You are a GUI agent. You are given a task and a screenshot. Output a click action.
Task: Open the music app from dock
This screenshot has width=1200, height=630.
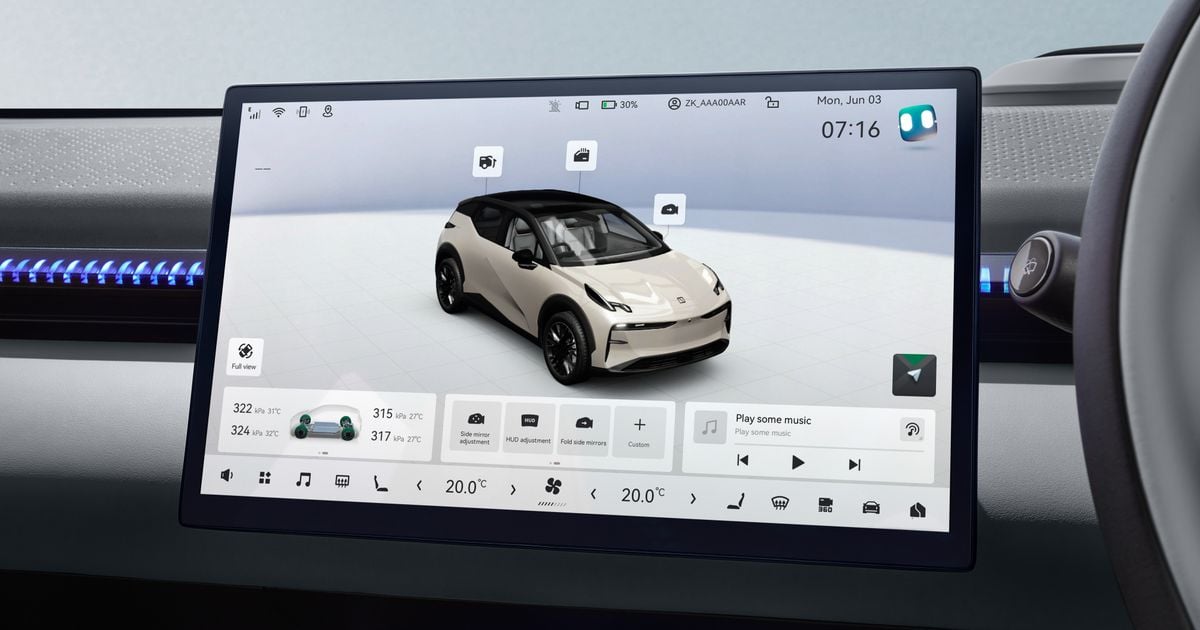[303, 480]
